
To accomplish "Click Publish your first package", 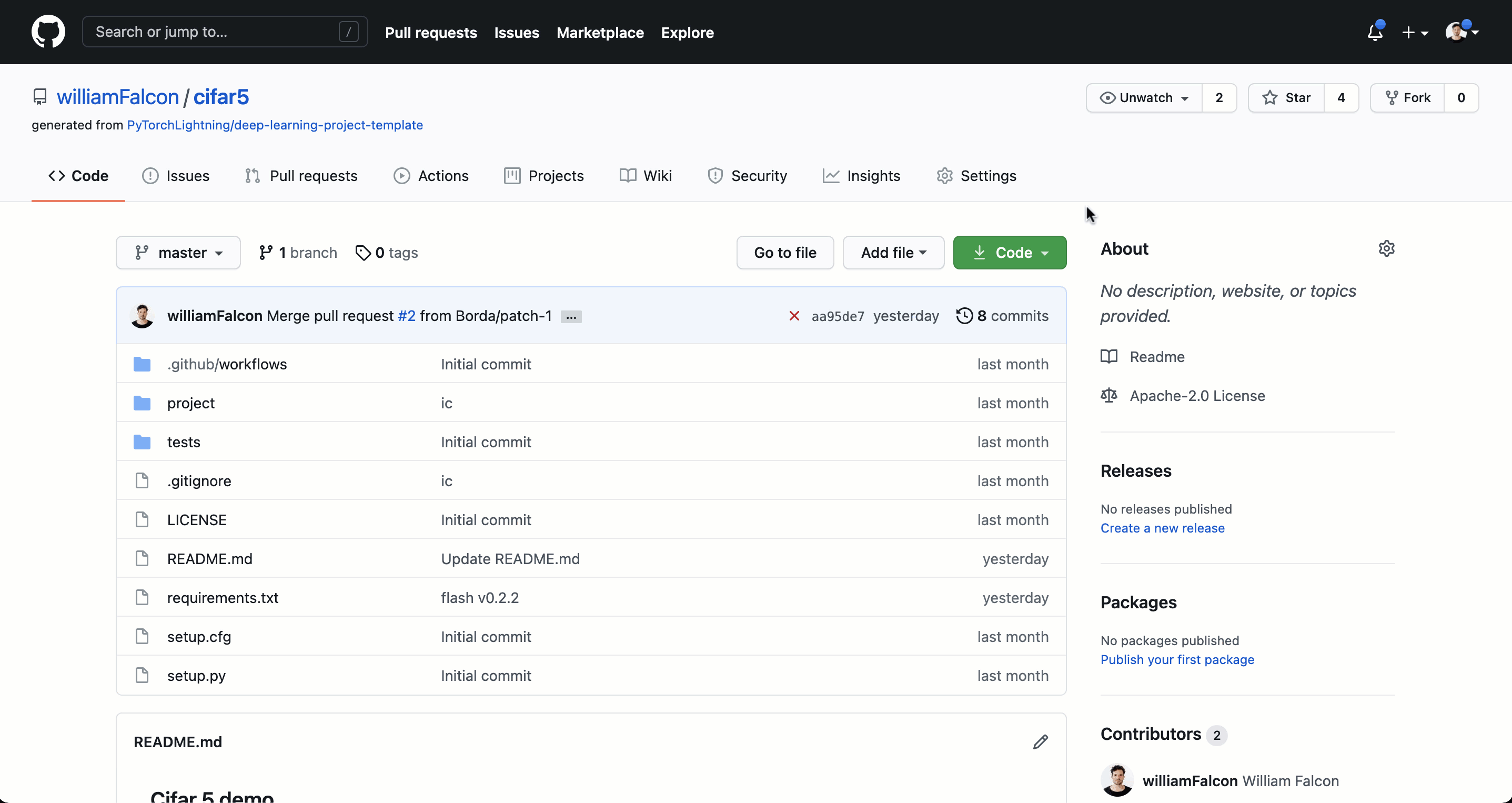I will [x=1177, y=659].
